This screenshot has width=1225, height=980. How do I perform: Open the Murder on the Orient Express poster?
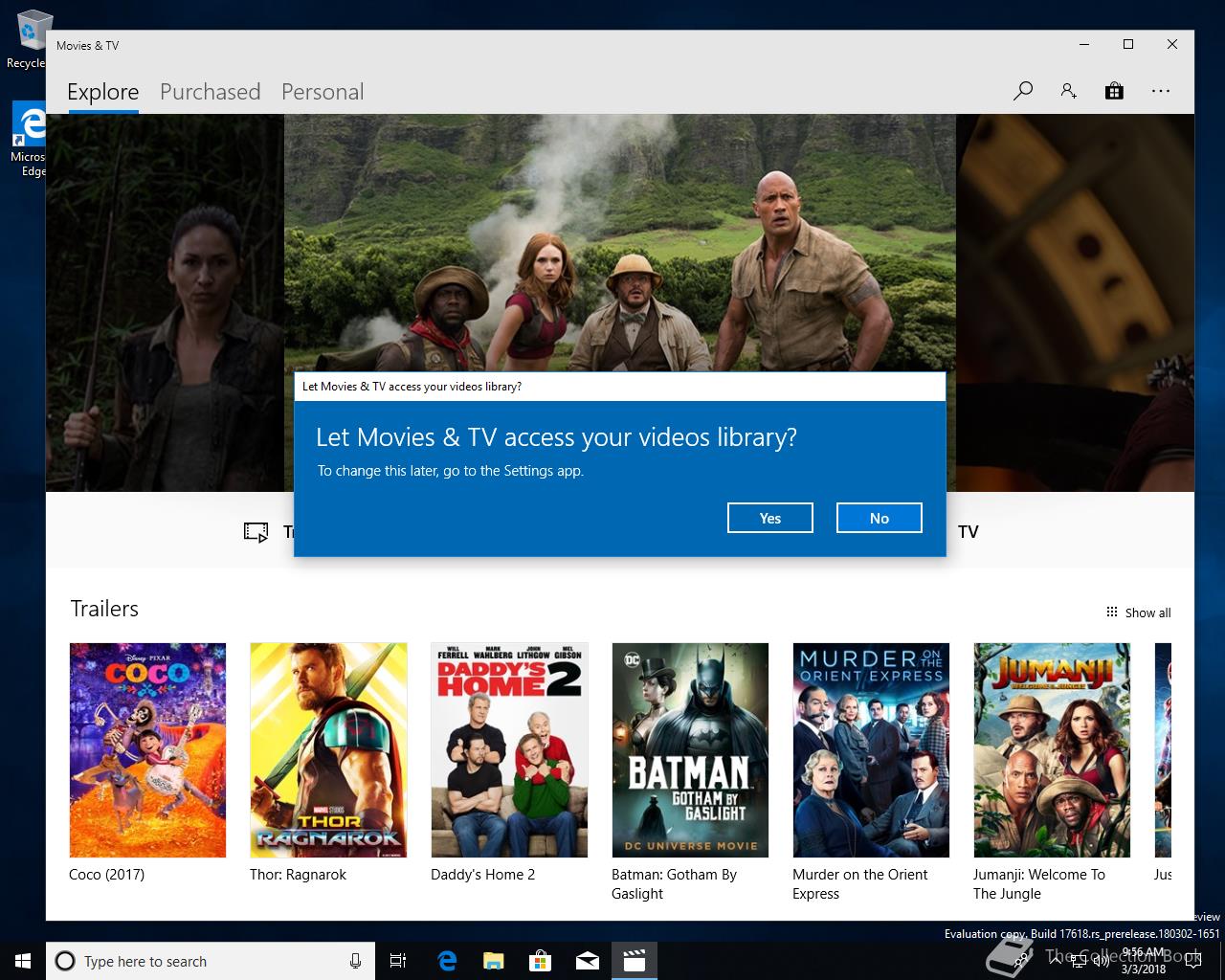point(871,750)
